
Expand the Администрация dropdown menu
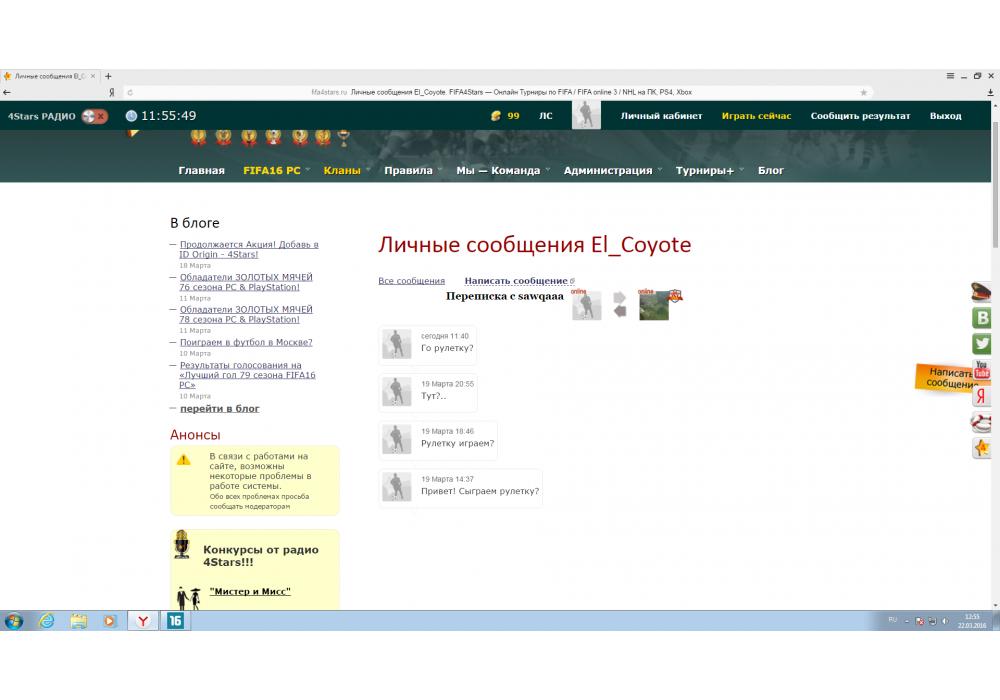point(612,171)
